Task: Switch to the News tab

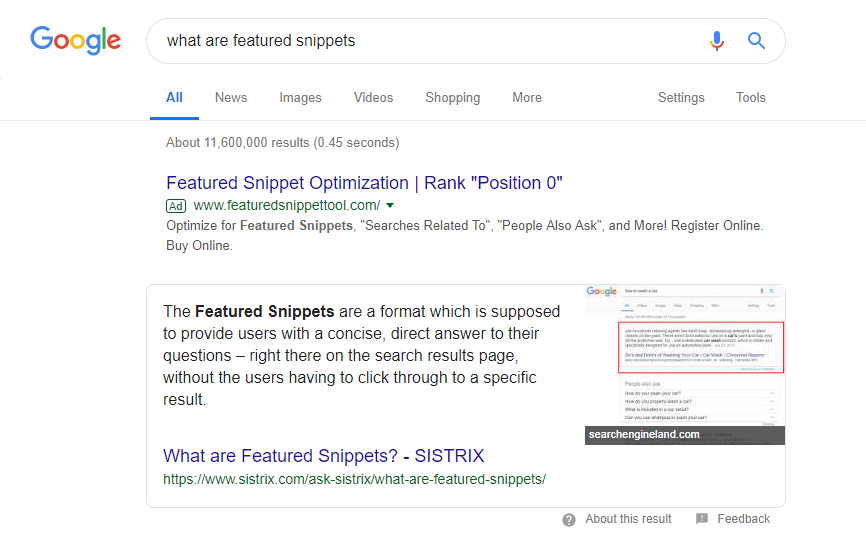Action: pyautogui.click(x=231, y=98)
